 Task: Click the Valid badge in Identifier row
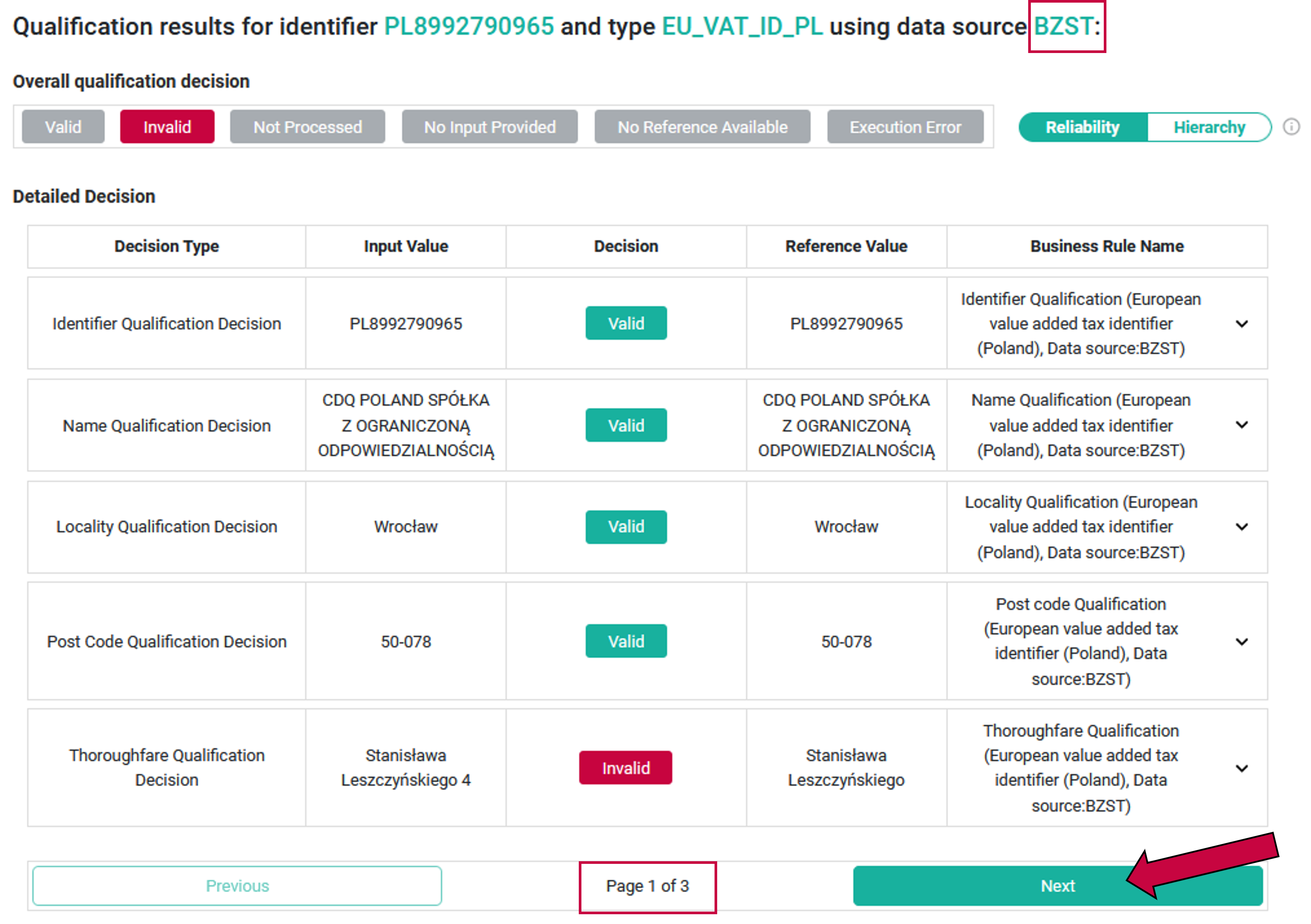point(626,324)
